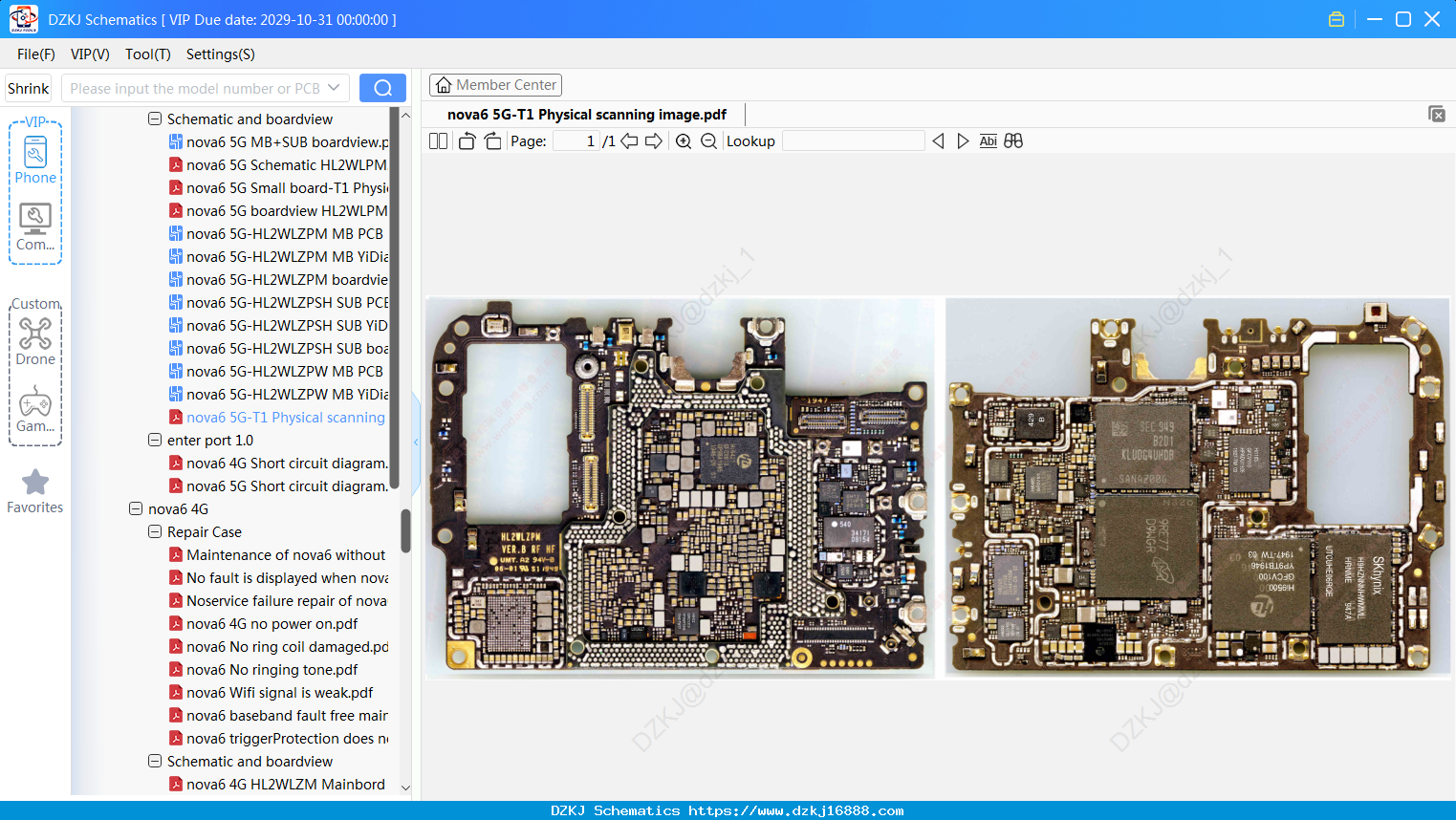Viewport: 1456px width, 820px height.
Task: Open Maintenance of nova6 without file
Action: pyautogui.click(x=277, y=555)
